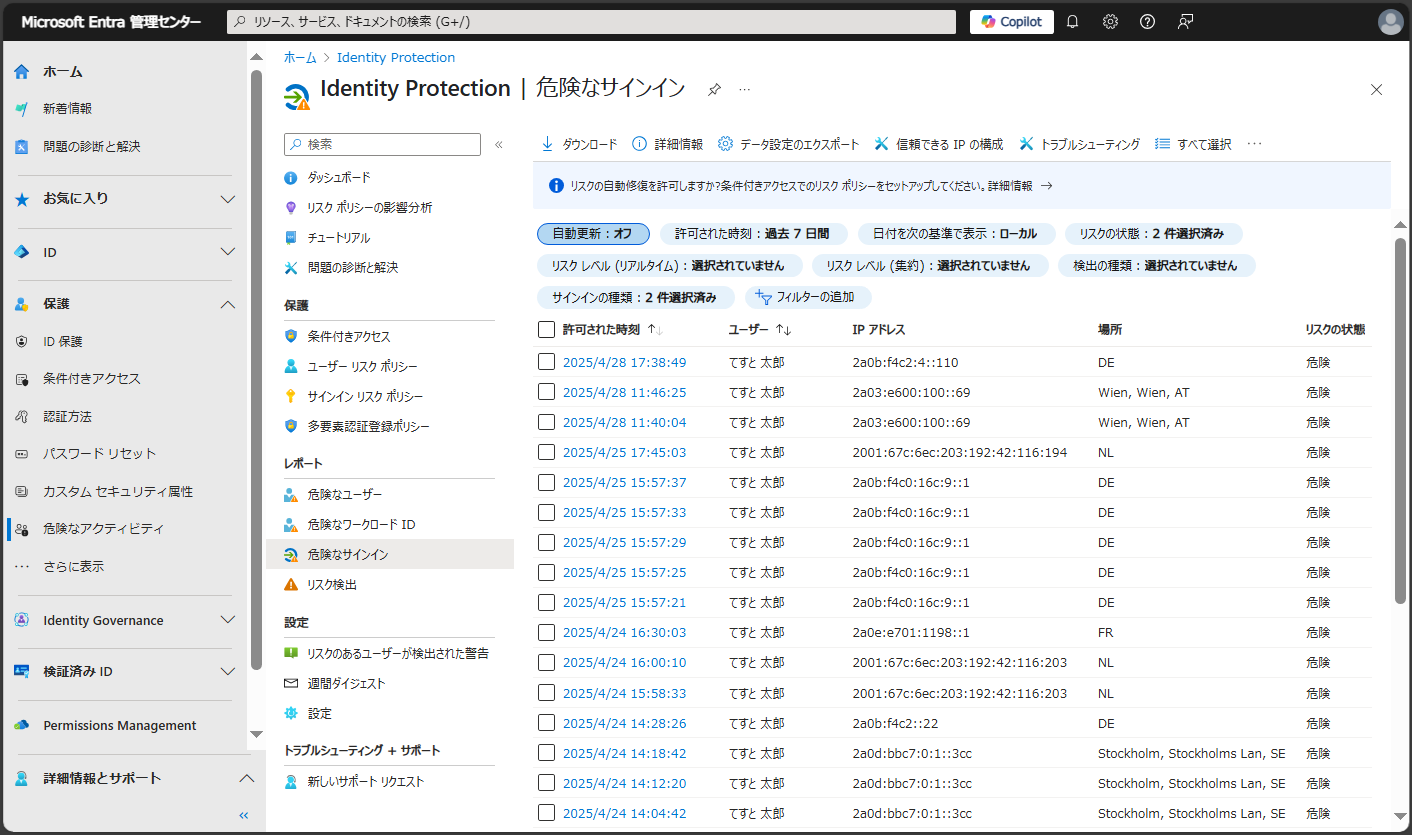Click the resource menu 検索 box
The height and width of the screenshot is (835, 1412).
coord(382,145)
